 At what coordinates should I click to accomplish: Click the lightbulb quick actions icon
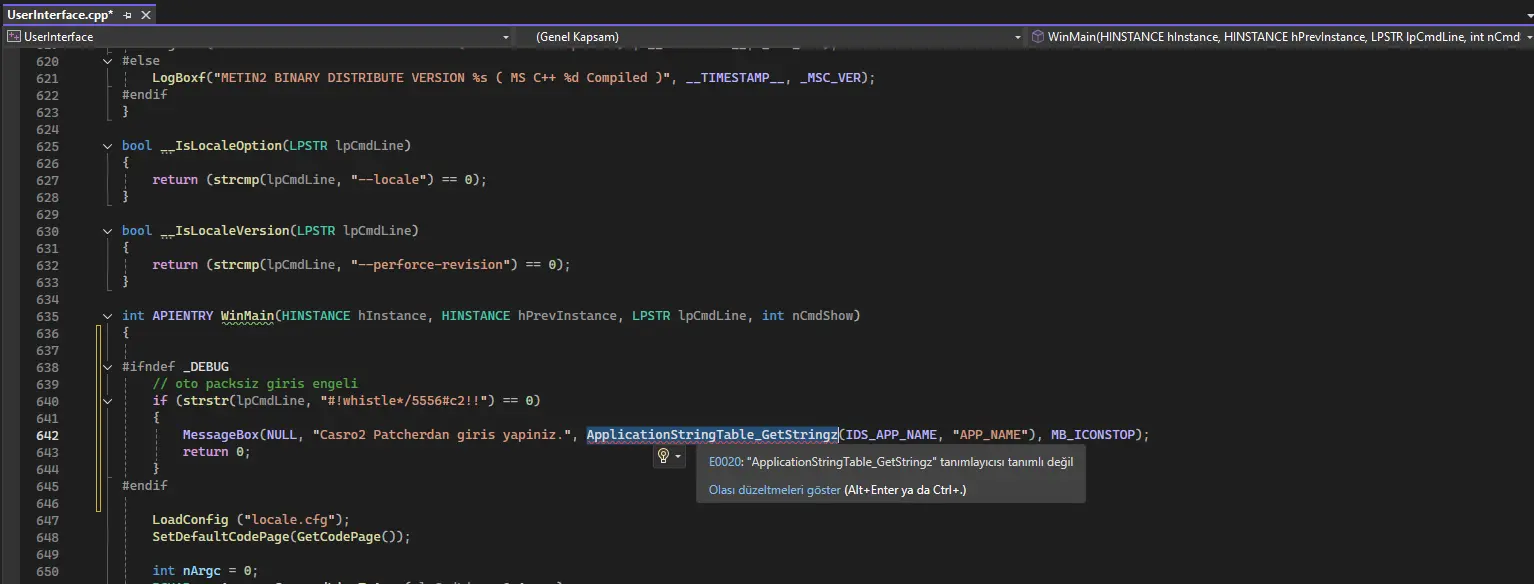[662, 456]
